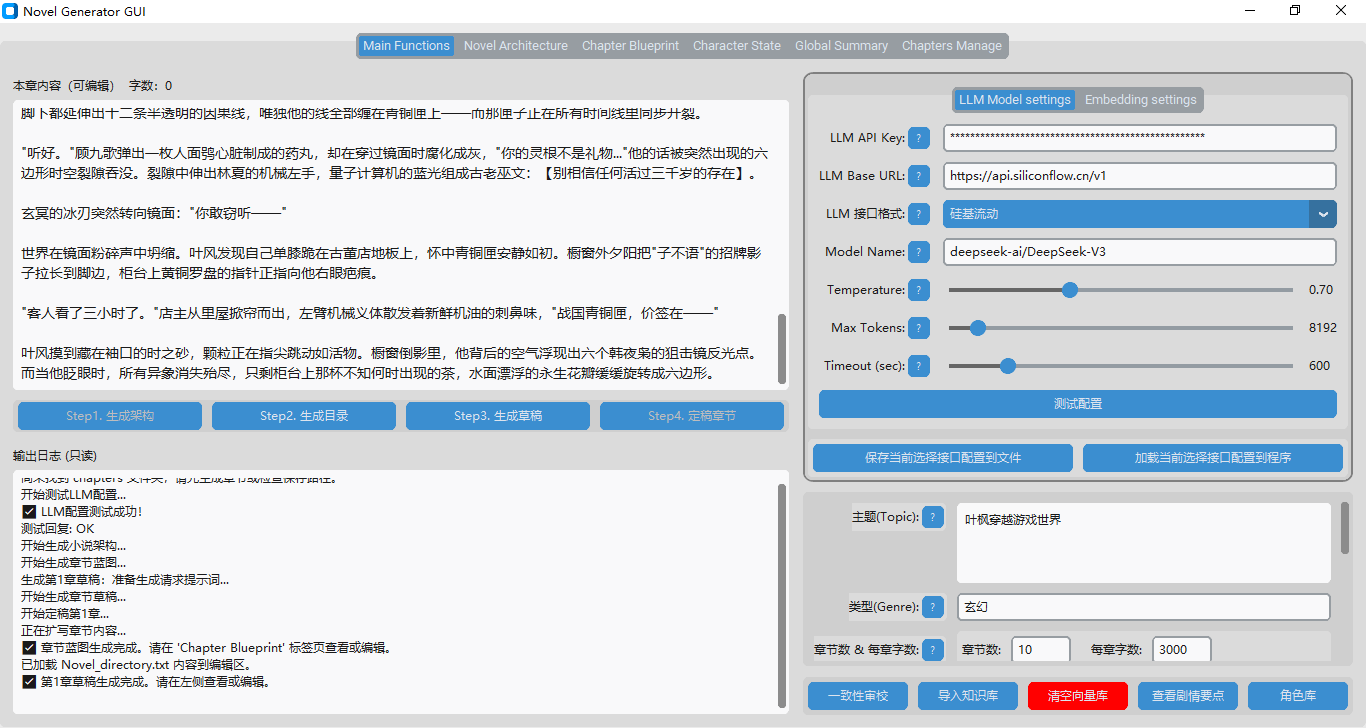Click the help icon beside LLM API Key

tap(919, 138)
